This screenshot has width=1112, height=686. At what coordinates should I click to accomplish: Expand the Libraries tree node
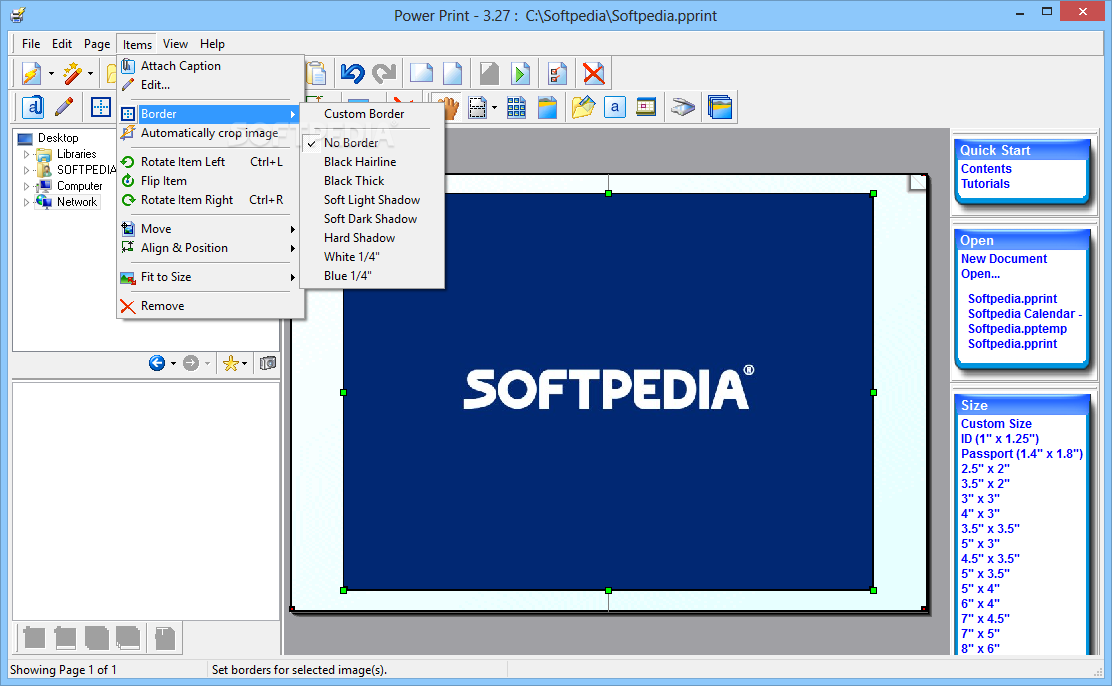click(x=27, y=154)
